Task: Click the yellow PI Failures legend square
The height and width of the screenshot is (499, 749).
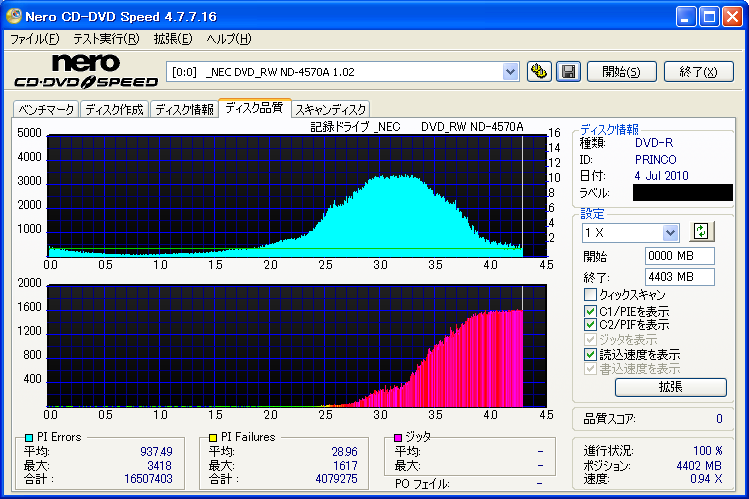Action: tap(213, 437)
